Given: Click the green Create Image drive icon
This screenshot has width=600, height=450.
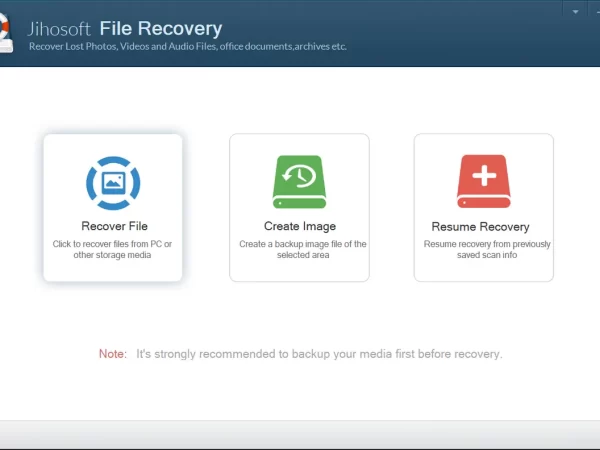Looking at the screenshot, I should click(299, 182).
